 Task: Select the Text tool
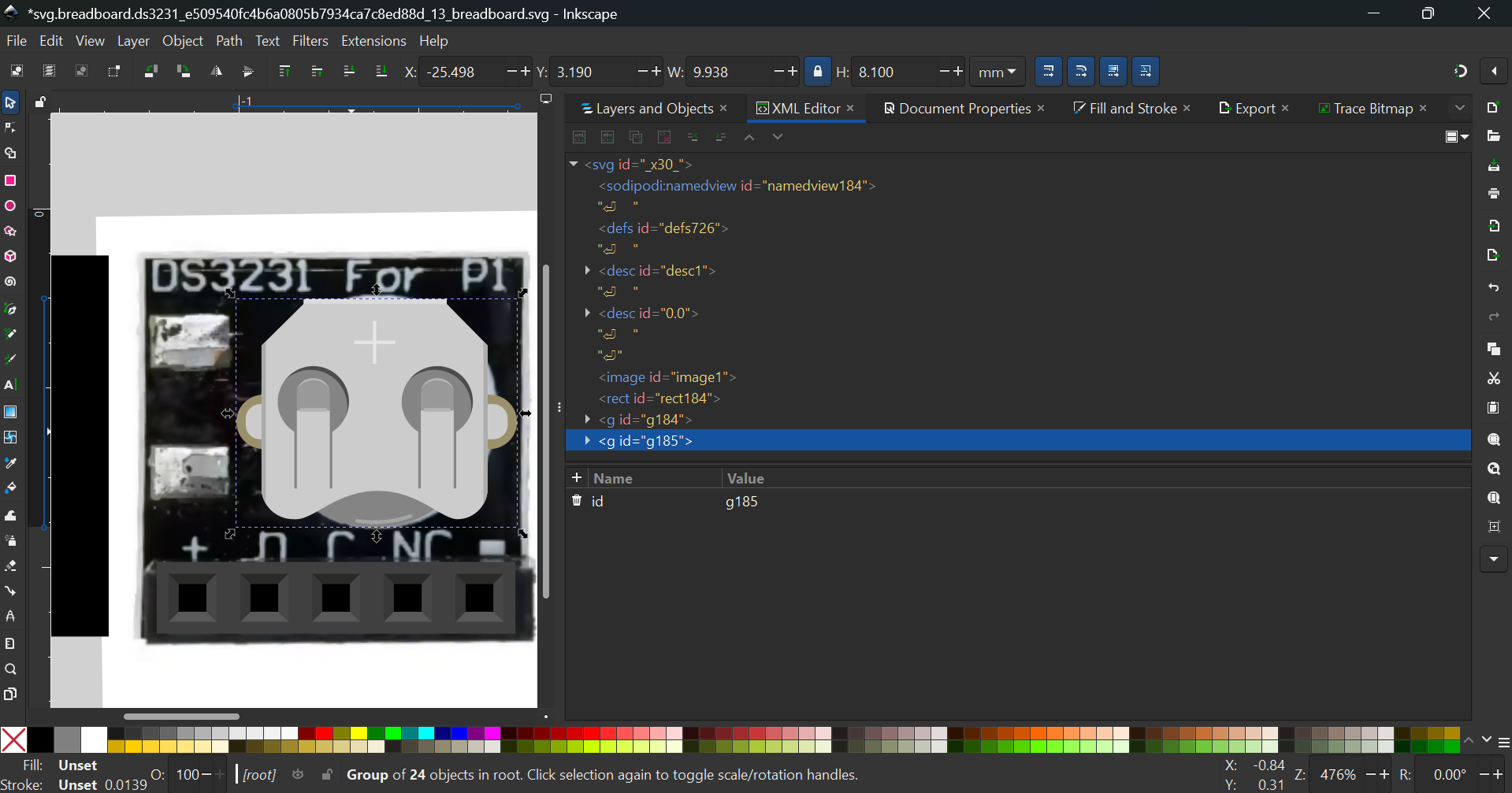[x=10, y=386]
